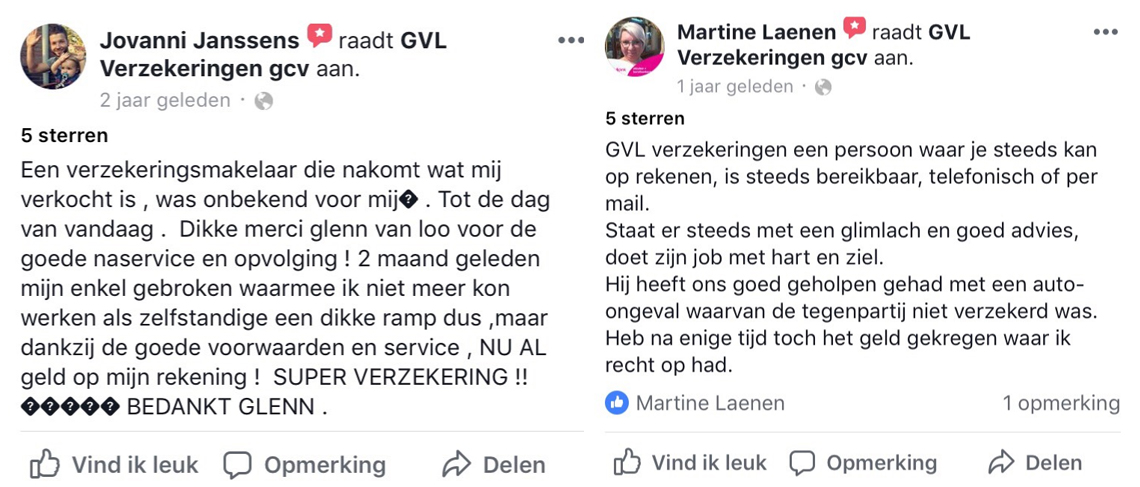Like Martine's review with thumbs-up
This screenshot has height=487, width=1140.
[689, 463]
